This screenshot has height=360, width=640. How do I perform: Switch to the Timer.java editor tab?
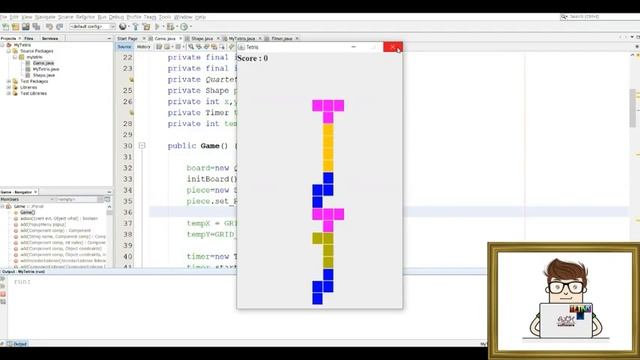(x=282, y=38)
